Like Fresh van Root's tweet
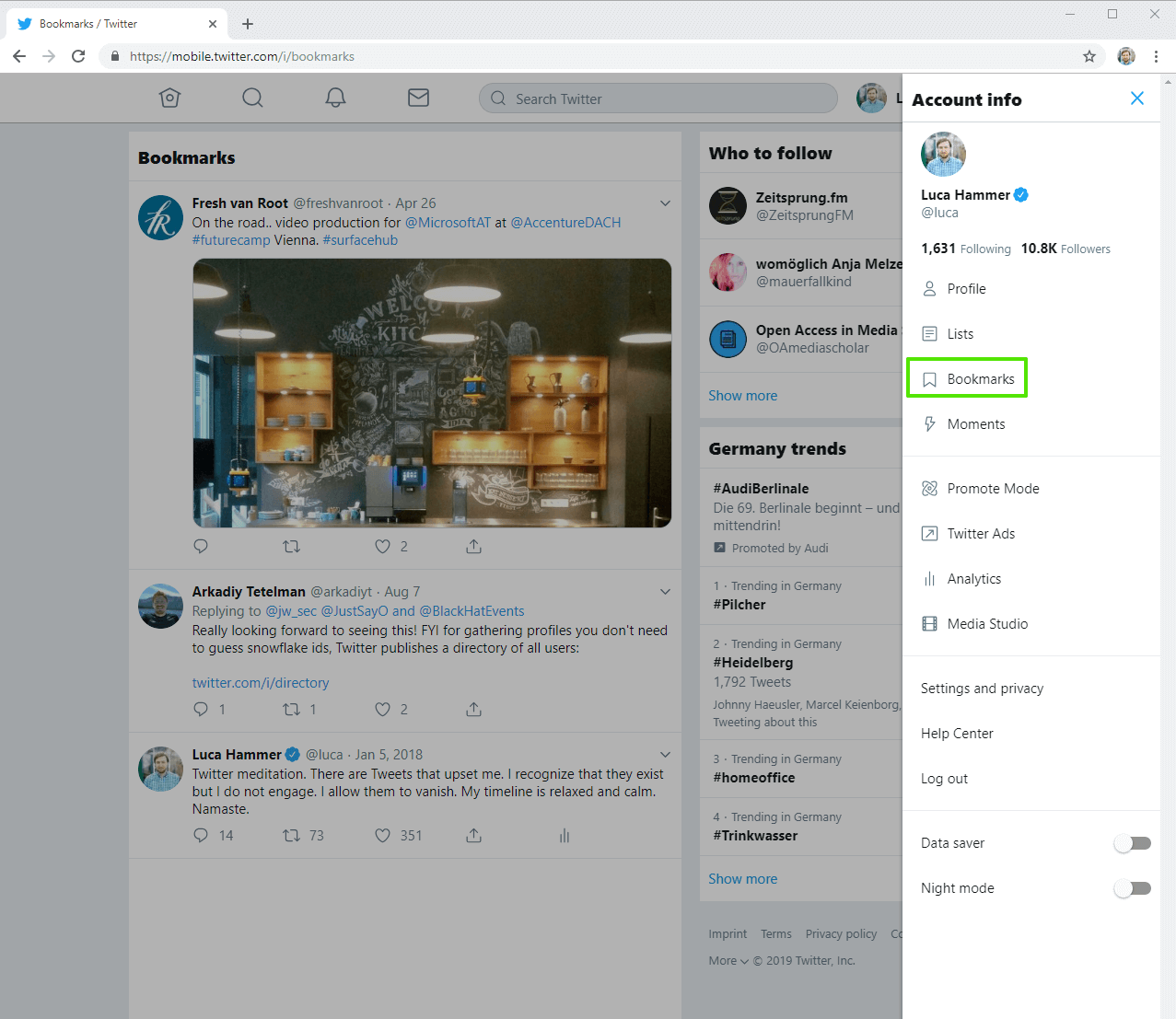Viewport: 1176px width, 1019px height. 382,547
